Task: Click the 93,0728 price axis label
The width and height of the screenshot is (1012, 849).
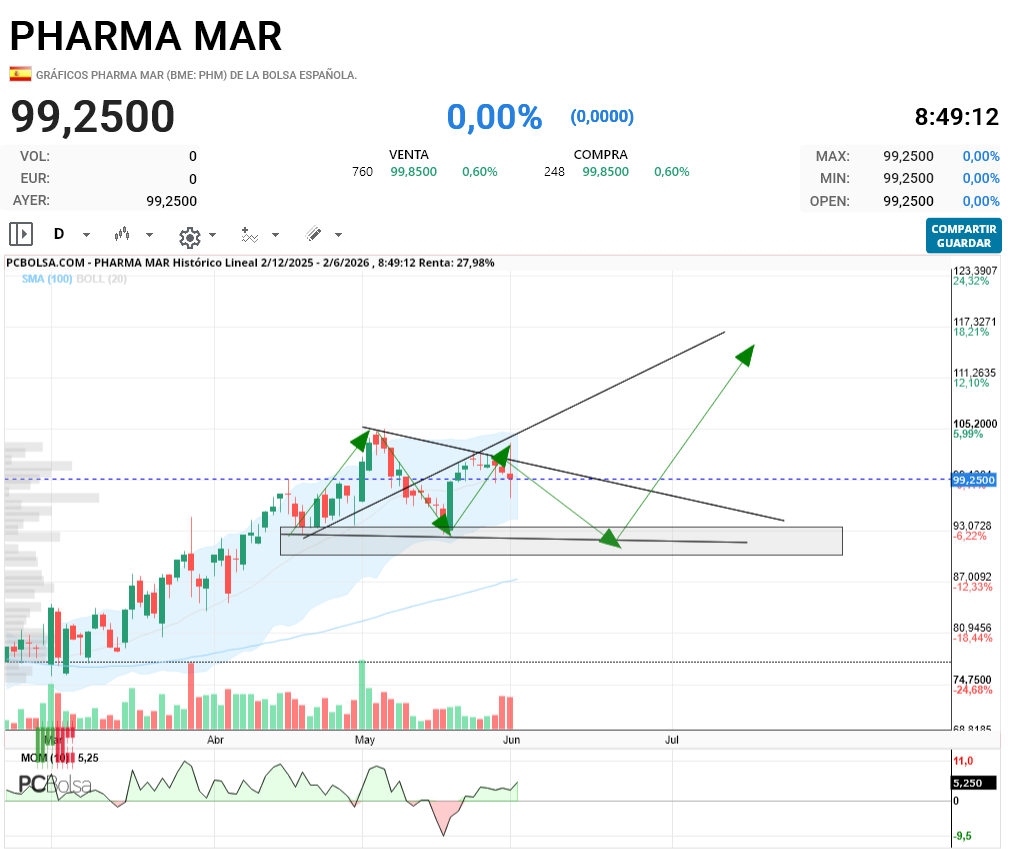Action: point(973,526)
